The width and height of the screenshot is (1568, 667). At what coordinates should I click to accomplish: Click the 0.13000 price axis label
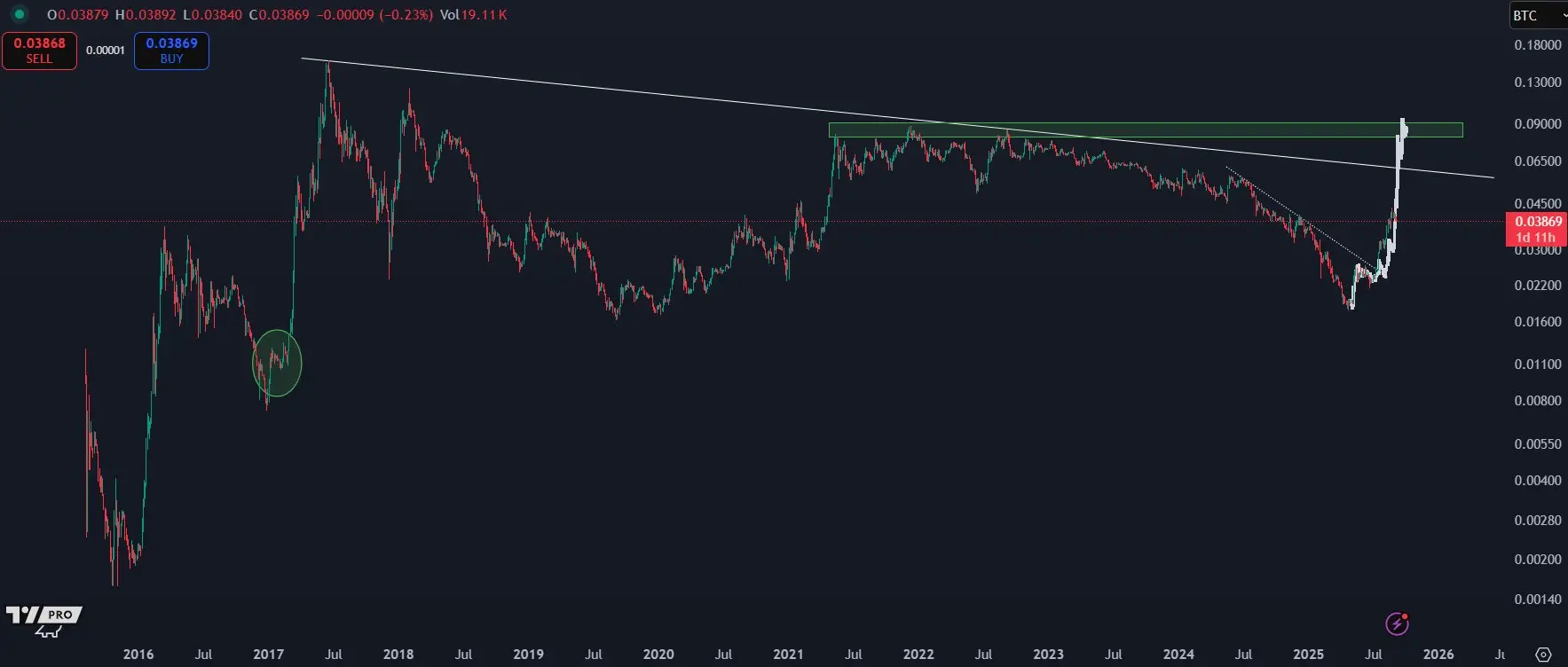coord(1538,82)
